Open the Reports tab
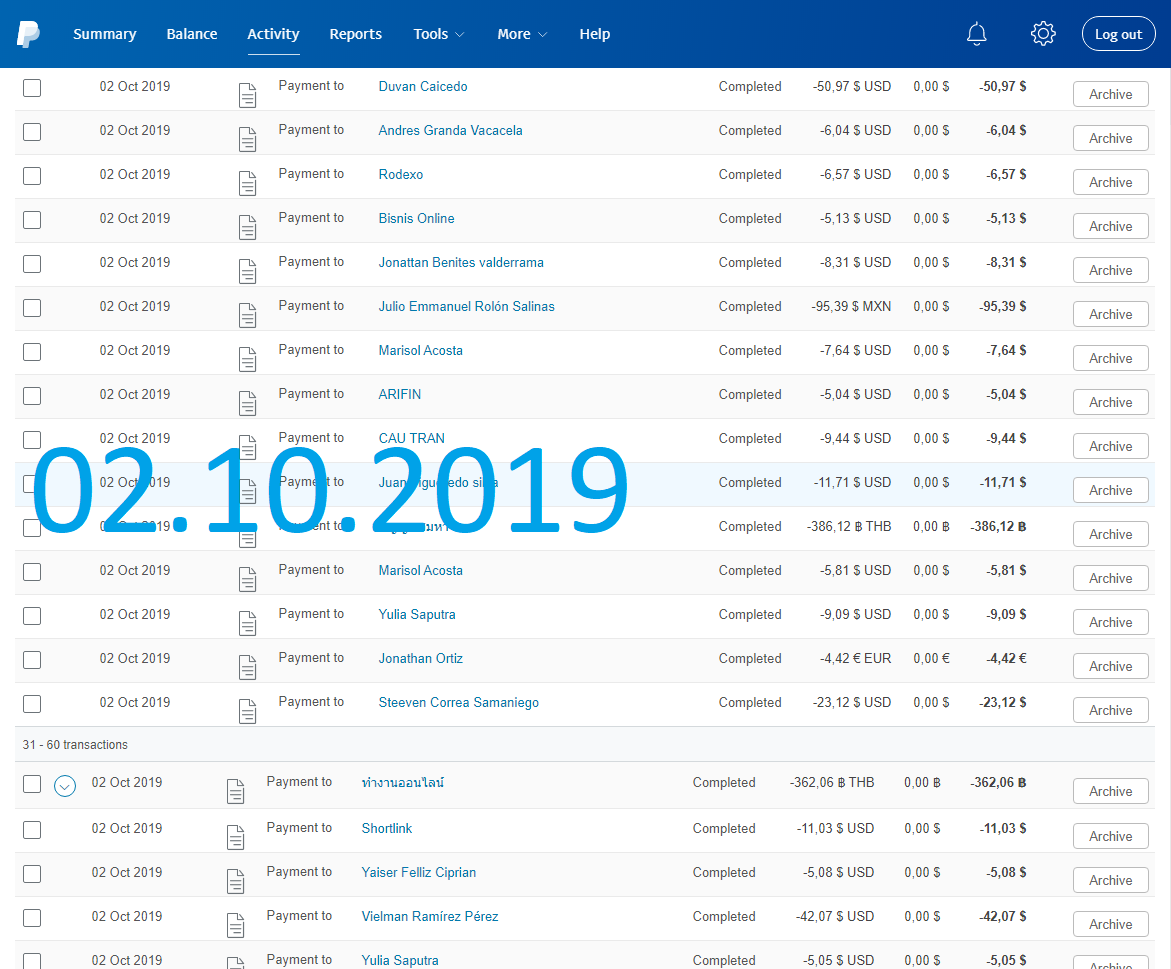Viewport: 1171px width, 969px height. [355, 34]
